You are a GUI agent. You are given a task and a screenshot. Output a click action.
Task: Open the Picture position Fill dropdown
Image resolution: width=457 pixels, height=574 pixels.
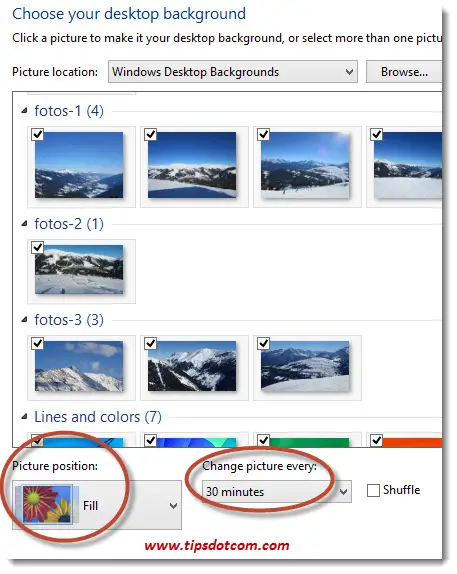pos(97,505)
